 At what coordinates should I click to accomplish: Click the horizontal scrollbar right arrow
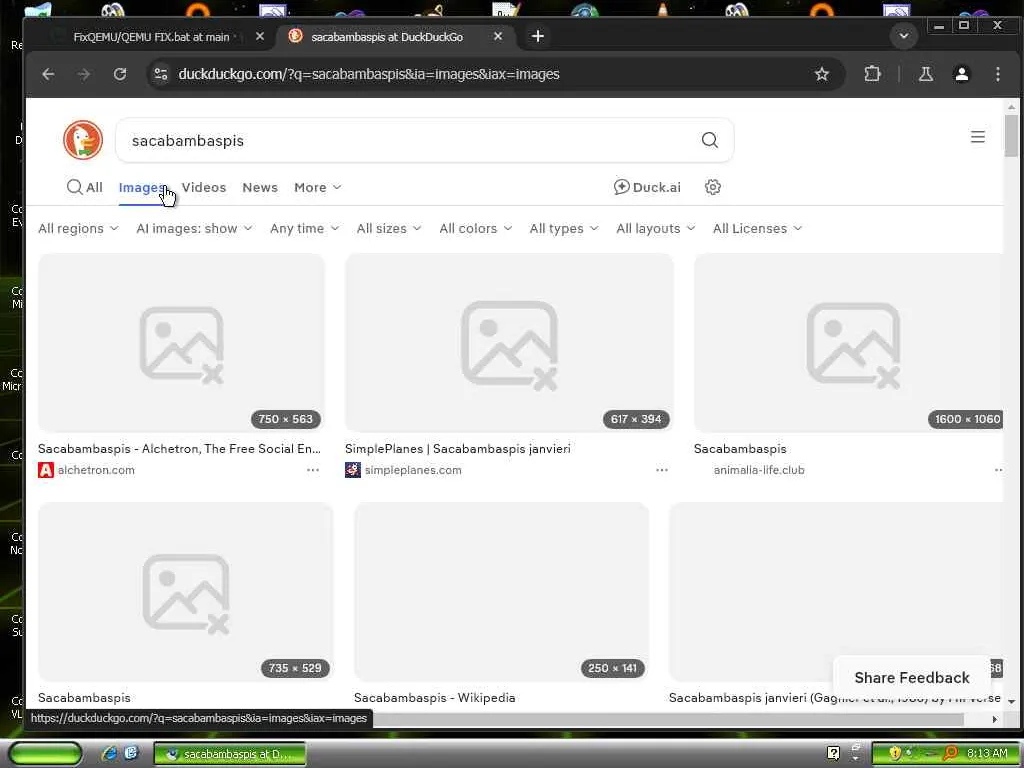[x=995, y=719]
